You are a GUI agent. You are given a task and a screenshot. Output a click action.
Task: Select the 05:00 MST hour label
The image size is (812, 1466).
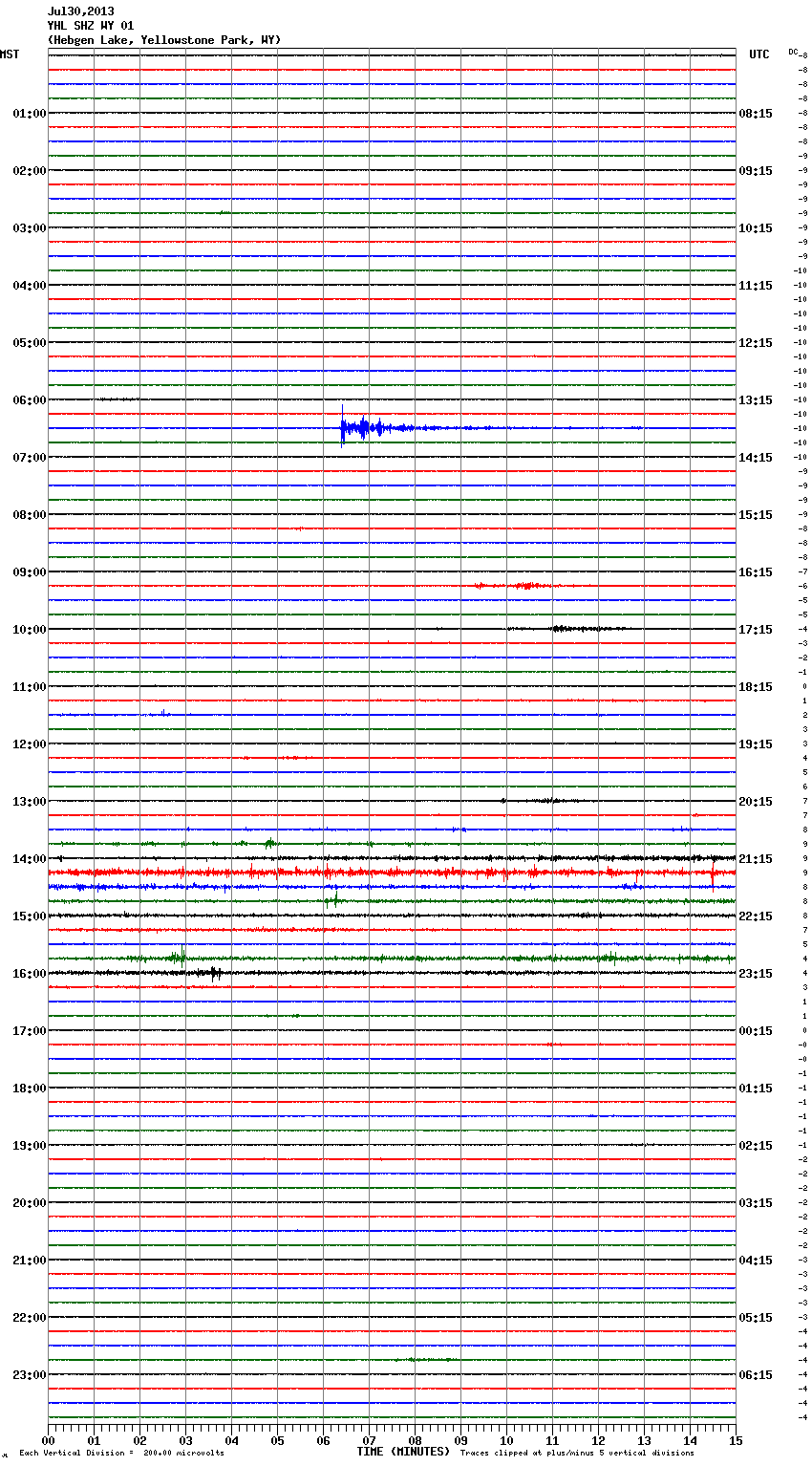tap(30, 343)
